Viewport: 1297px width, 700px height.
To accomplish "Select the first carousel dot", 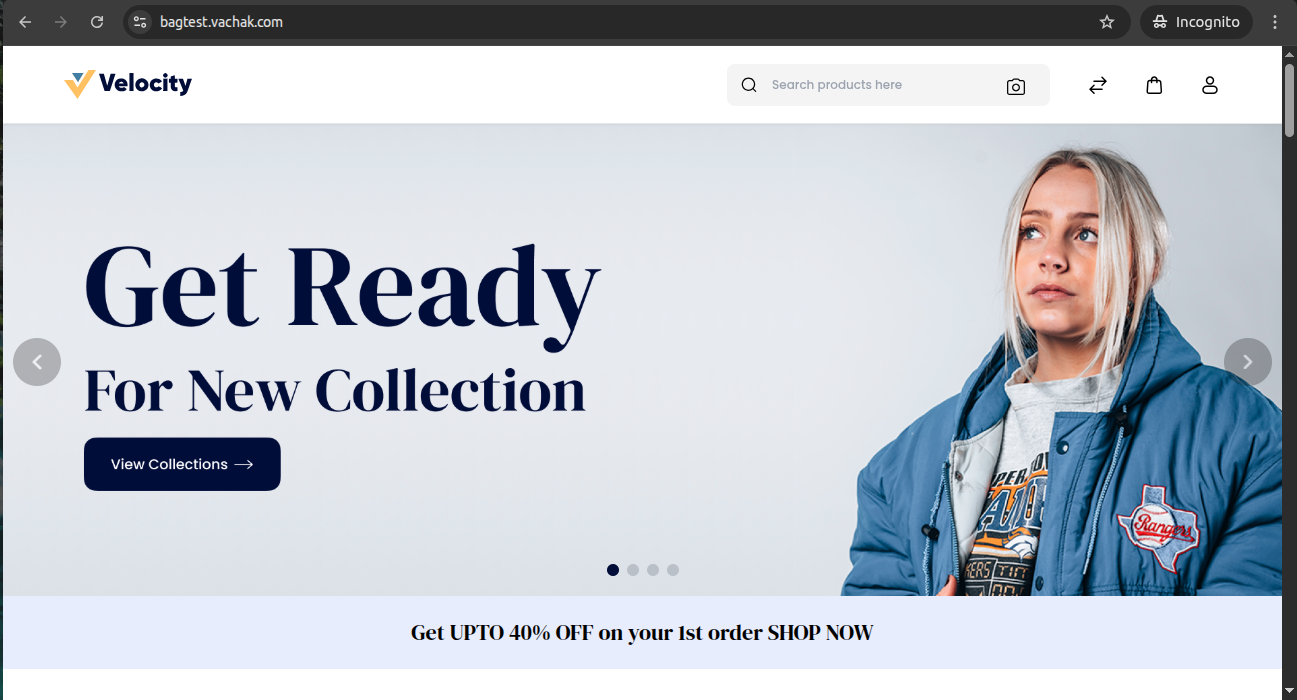I will click(613, 570).
